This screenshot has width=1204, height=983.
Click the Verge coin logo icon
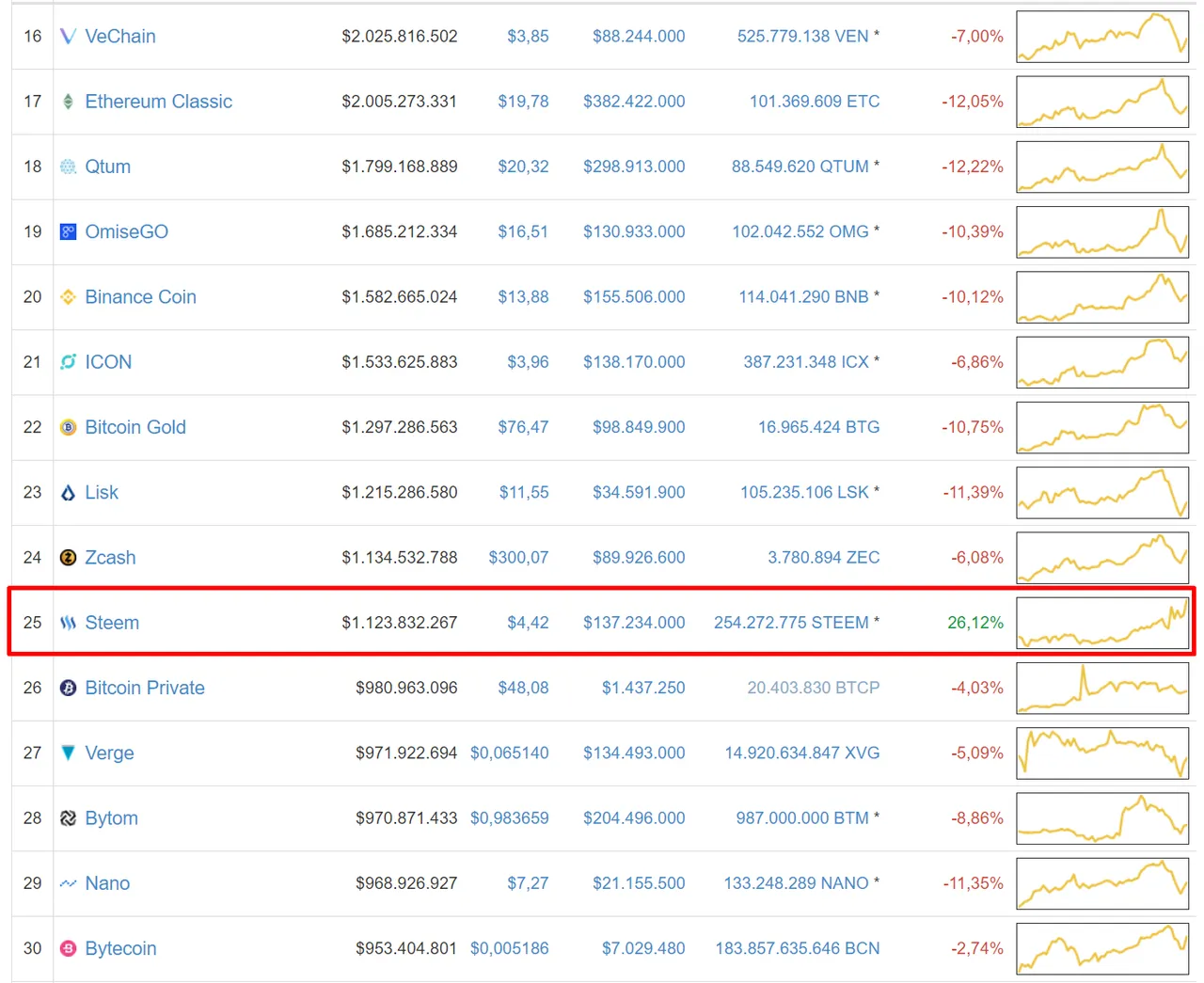click(68, 753)
